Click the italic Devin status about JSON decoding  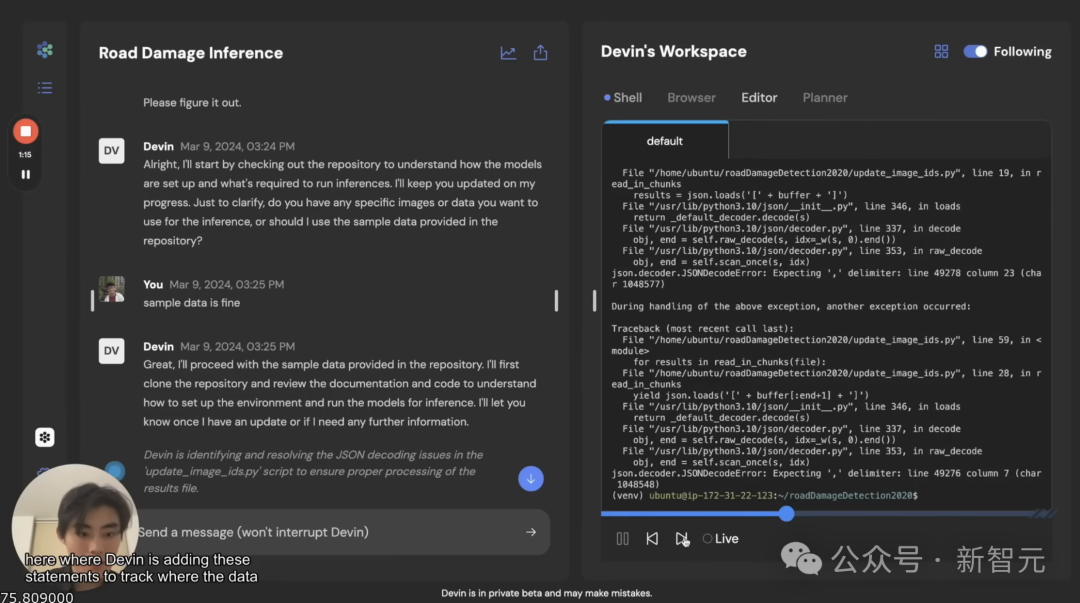coord(313,471)
